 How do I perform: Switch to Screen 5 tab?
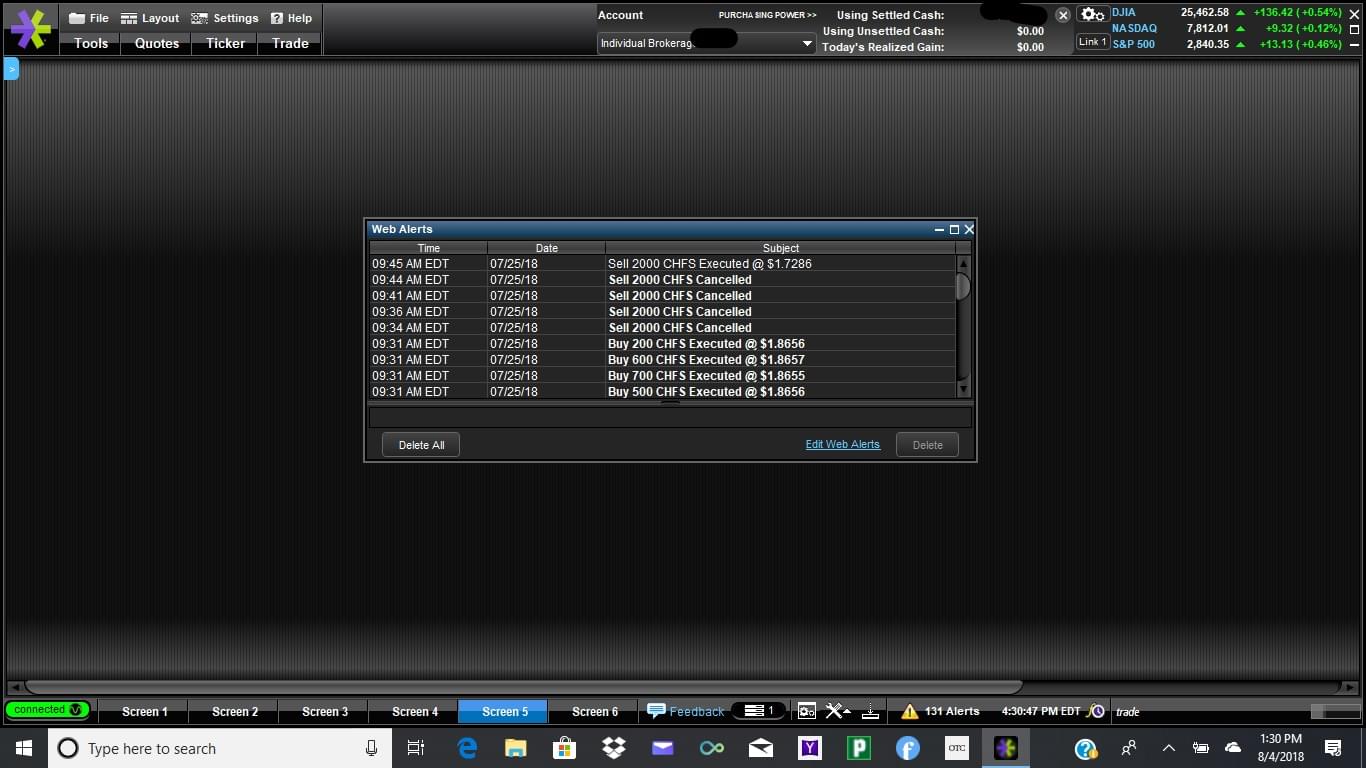click(x=503, y=712)
